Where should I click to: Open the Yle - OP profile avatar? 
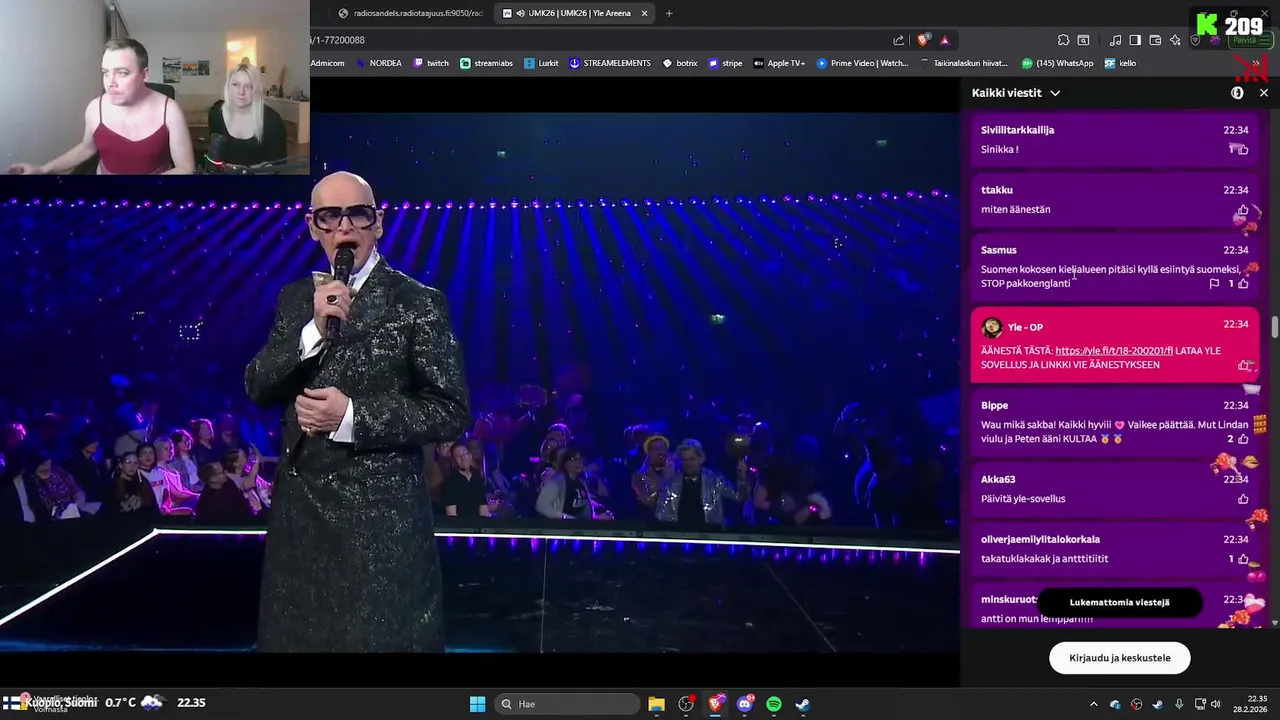[991, 327]
